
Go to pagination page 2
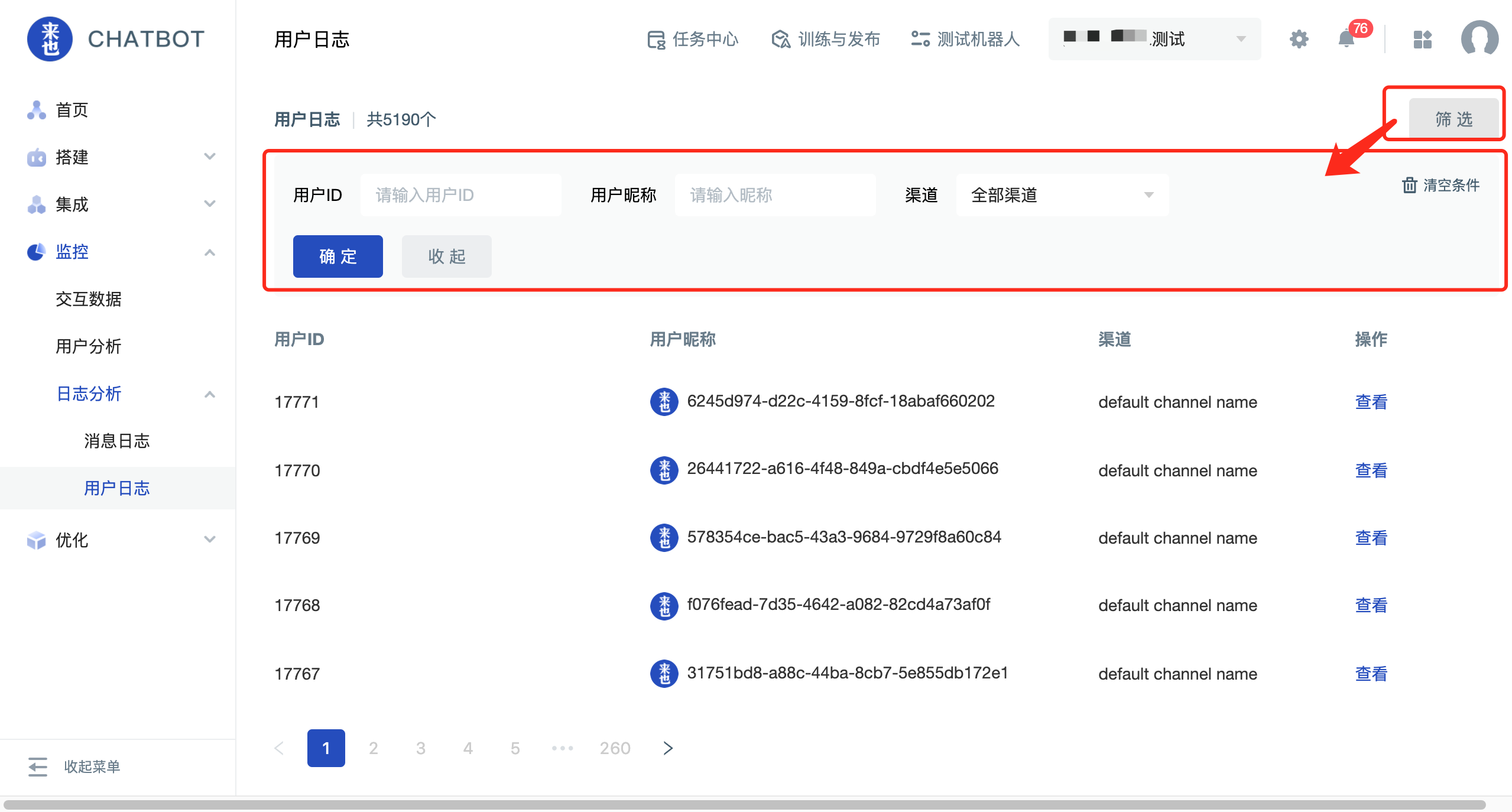click(x=374, y=748)
